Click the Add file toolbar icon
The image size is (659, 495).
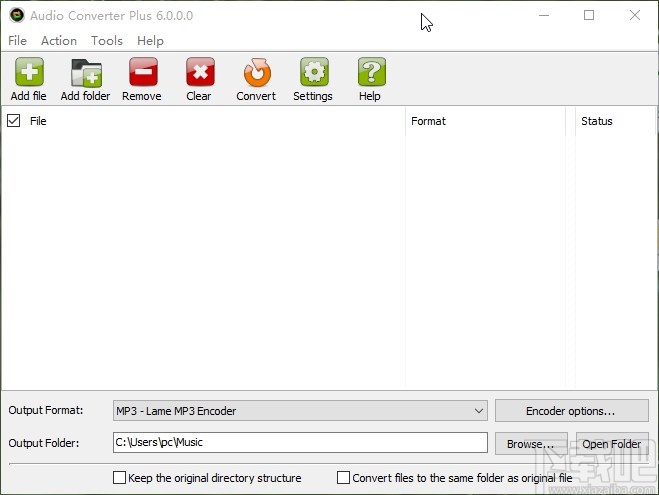pos(29,72)
